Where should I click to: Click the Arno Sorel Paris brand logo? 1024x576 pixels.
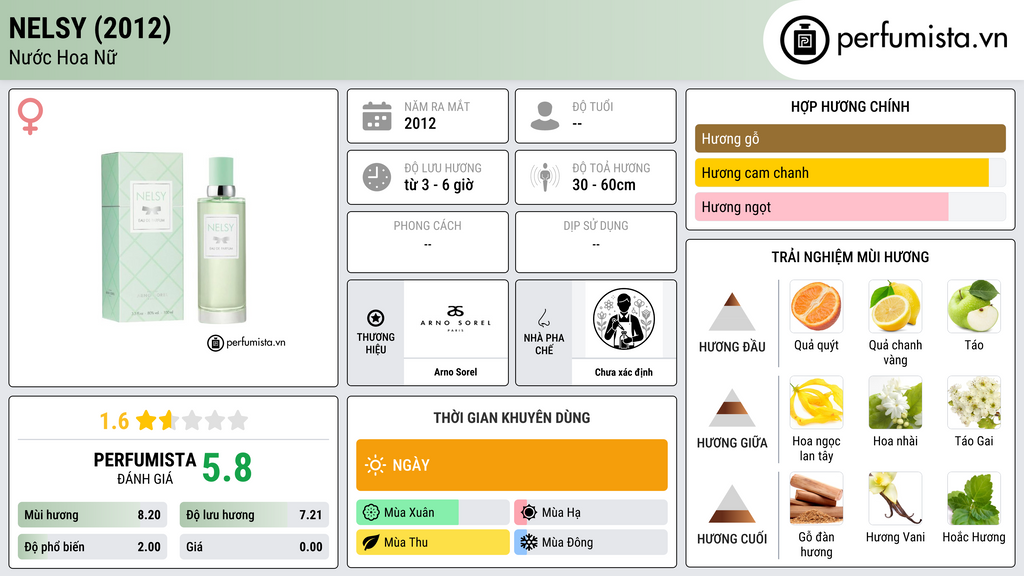(456, 319)
